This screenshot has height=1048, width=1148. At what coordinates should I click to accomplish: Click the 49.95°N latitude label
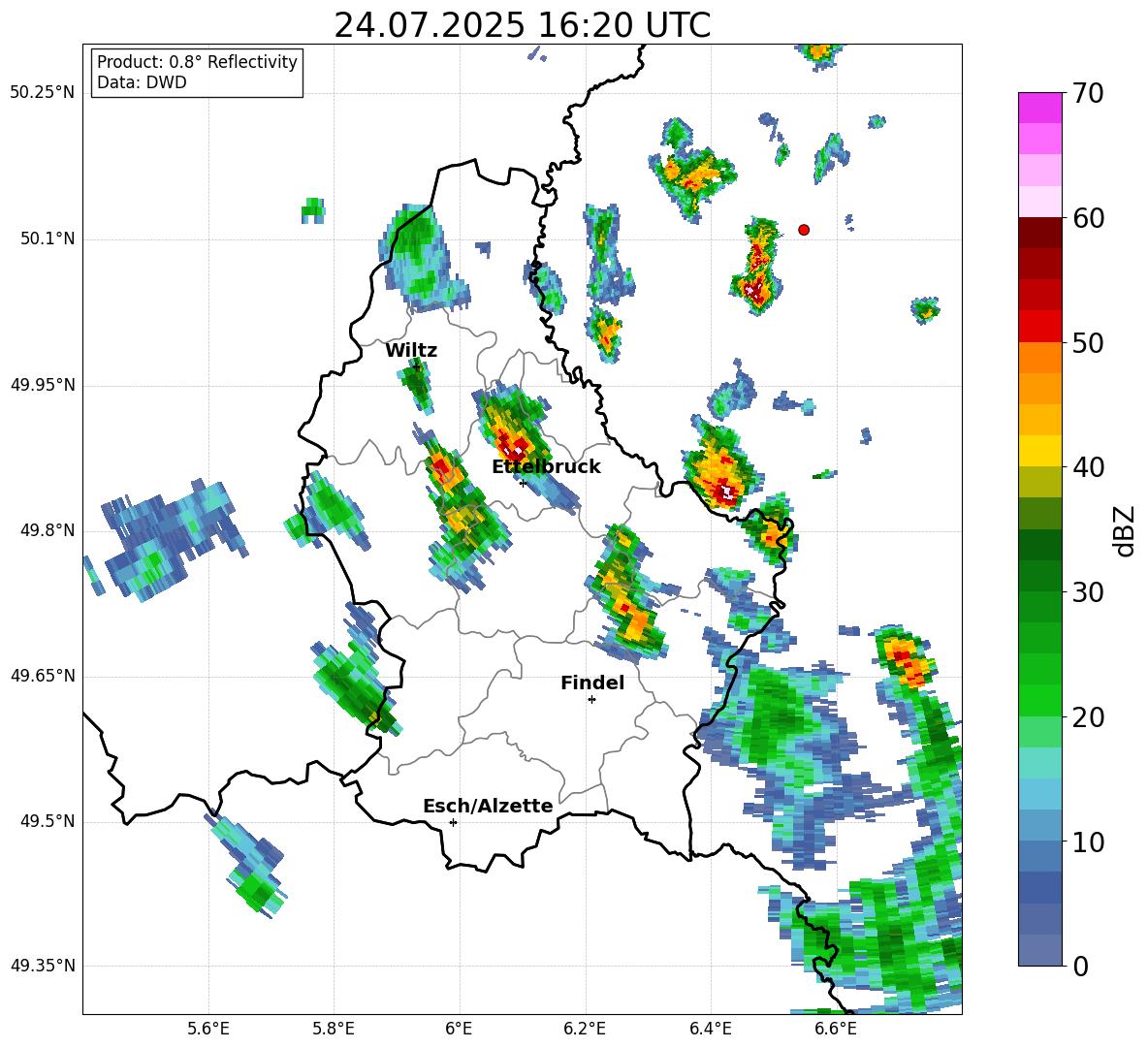click(43, 385)
